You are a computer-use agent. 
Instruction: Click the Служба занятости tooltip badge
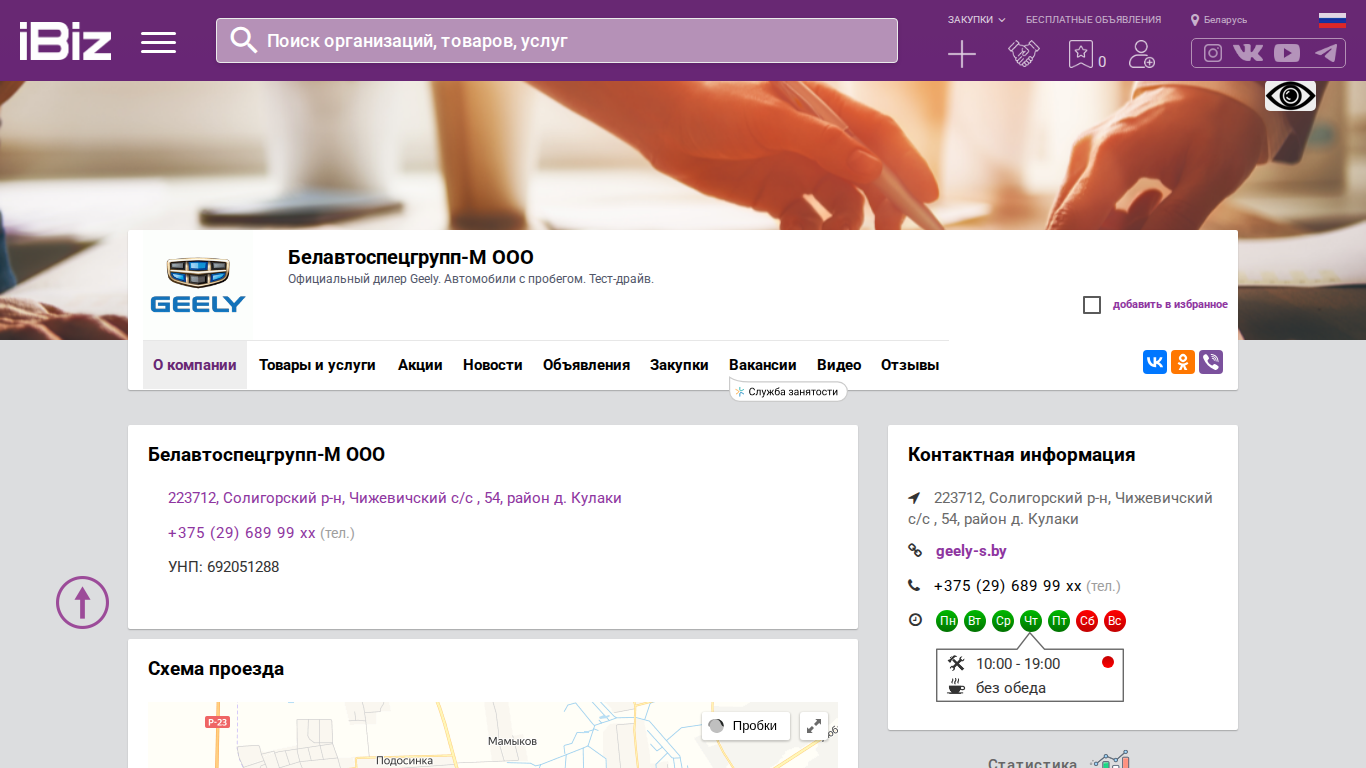pos(788,391)
